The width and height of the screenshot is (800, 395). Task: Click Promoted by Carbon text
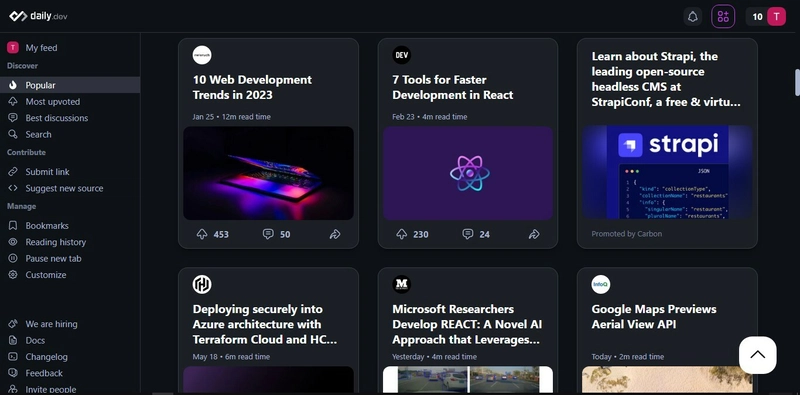pos(627,234)
